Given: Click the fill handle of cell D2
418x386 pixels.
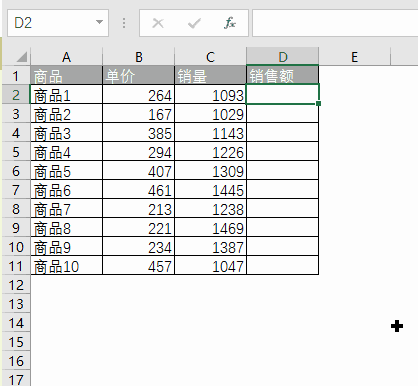Looking at the screenshot, I should (319, 104).
